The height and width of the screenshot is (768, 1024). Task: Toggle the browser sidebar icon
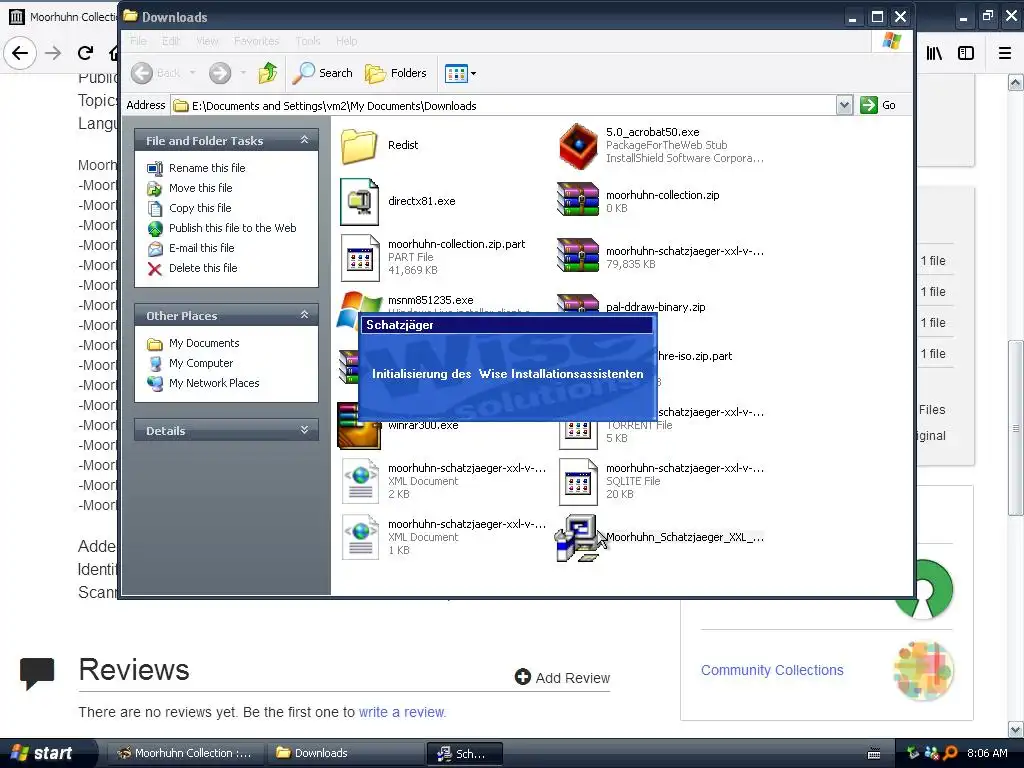(x=966, y=53)
